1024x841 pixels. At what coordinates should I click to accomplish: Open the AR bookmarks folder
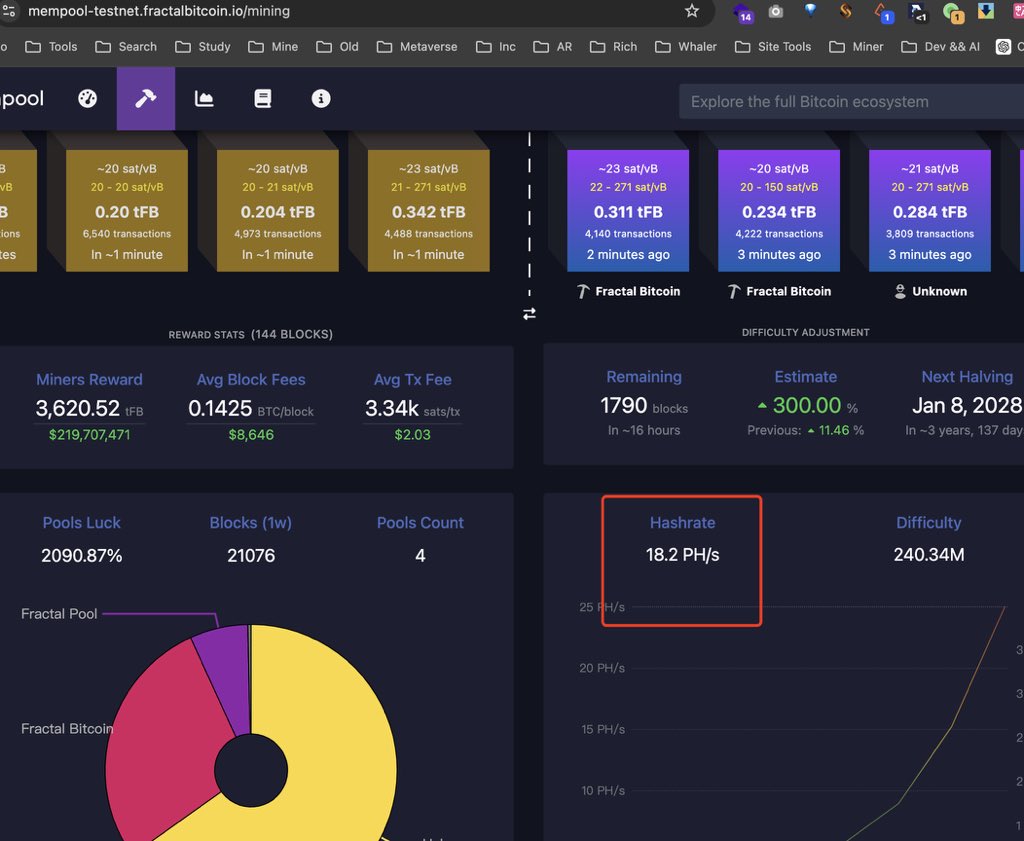[x=552, y=47]
